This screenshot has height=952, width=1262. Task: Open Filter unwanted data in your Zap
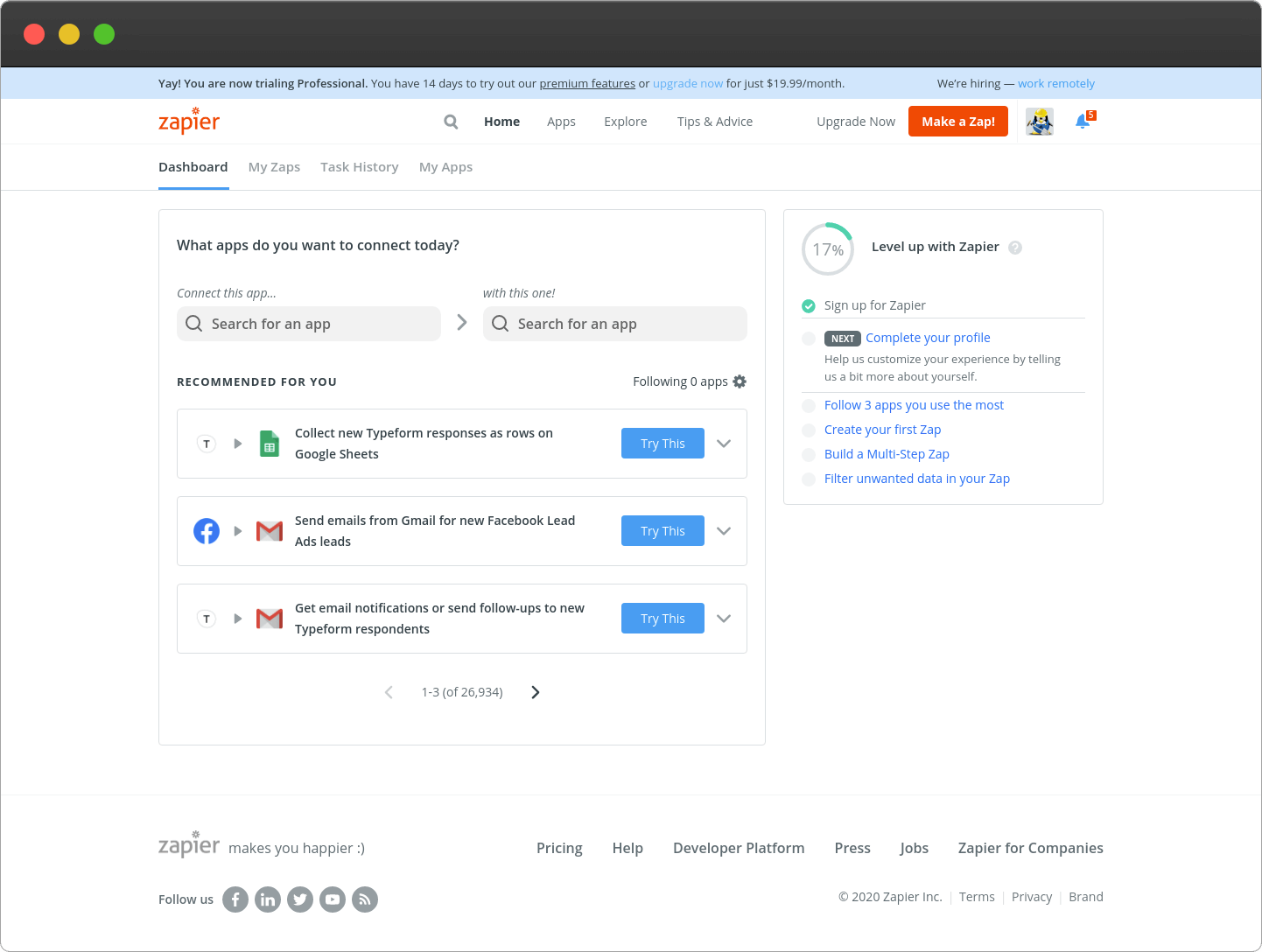tap(917, 479)
